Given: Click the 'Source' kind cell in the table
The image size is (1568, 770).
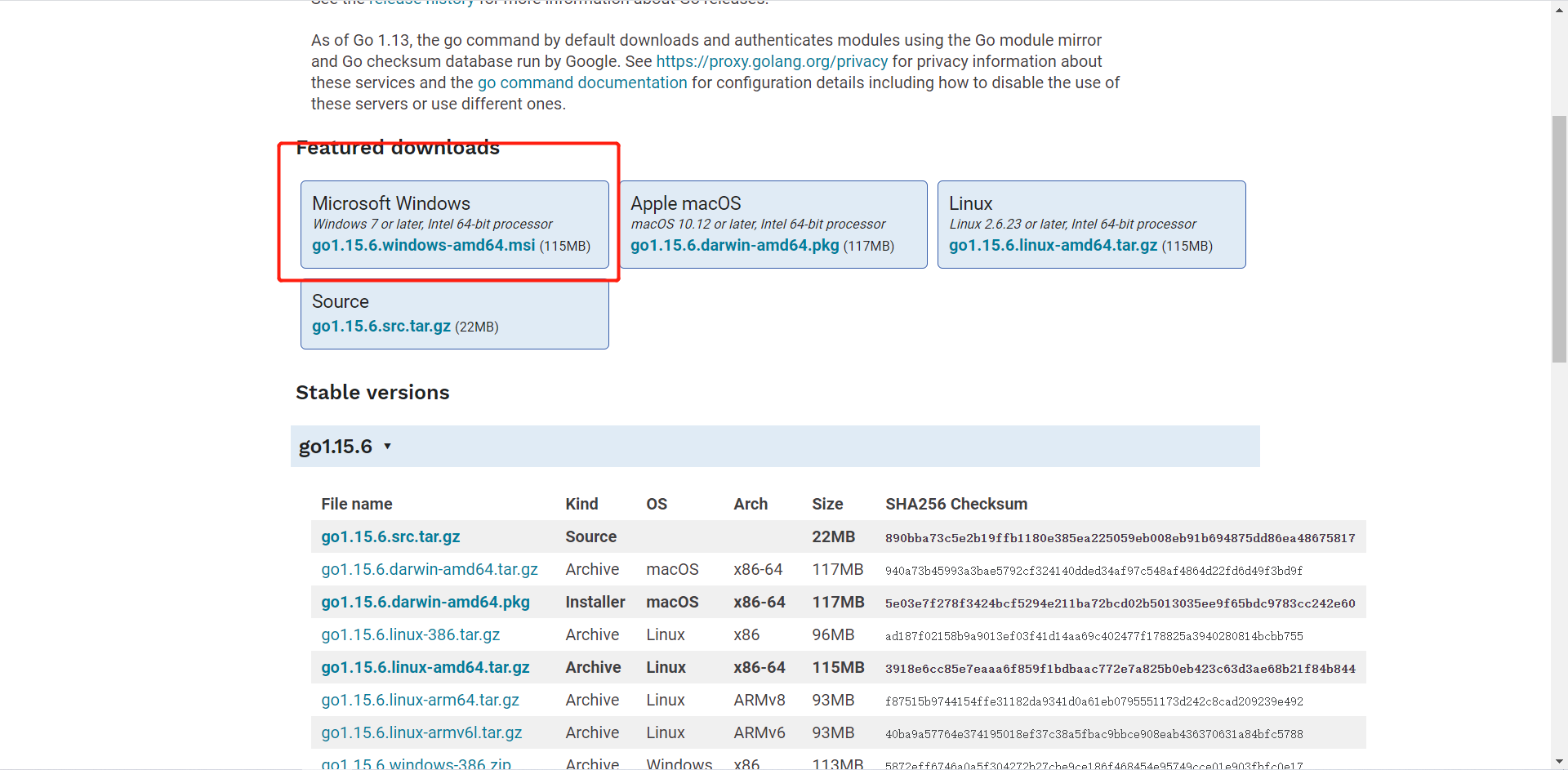Looking at the screenshot, I should [591, 536].
